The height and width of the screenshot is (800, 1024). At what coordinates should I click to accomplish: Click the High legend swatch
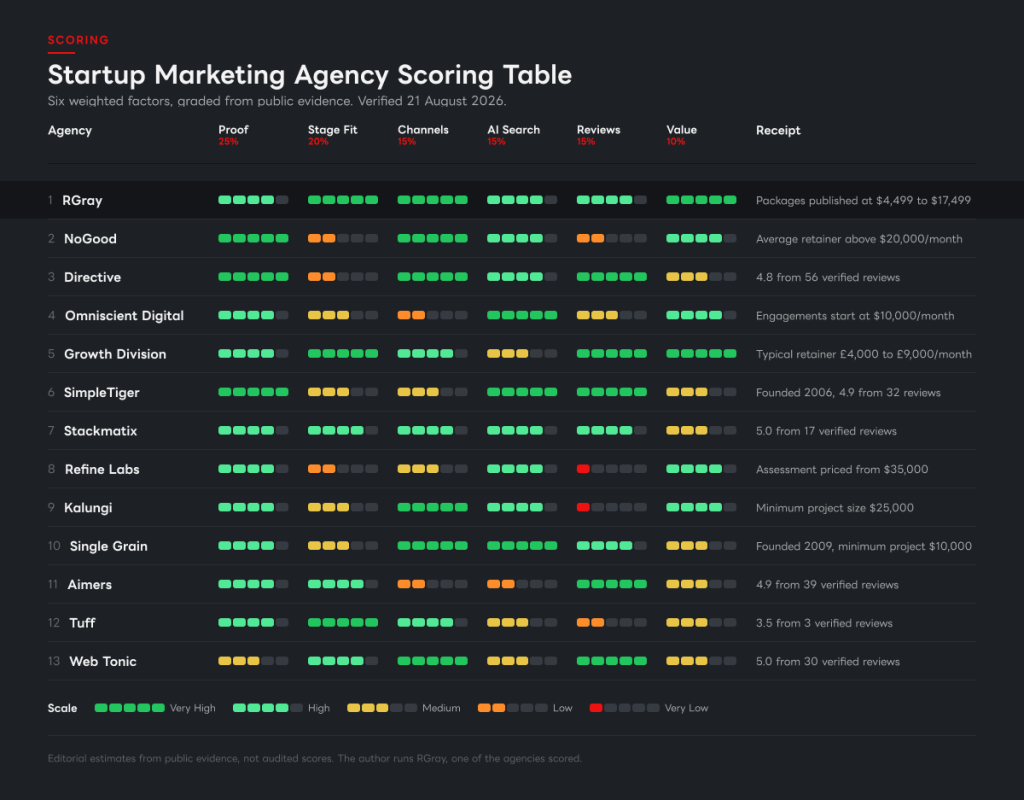(x=268, y=708)
